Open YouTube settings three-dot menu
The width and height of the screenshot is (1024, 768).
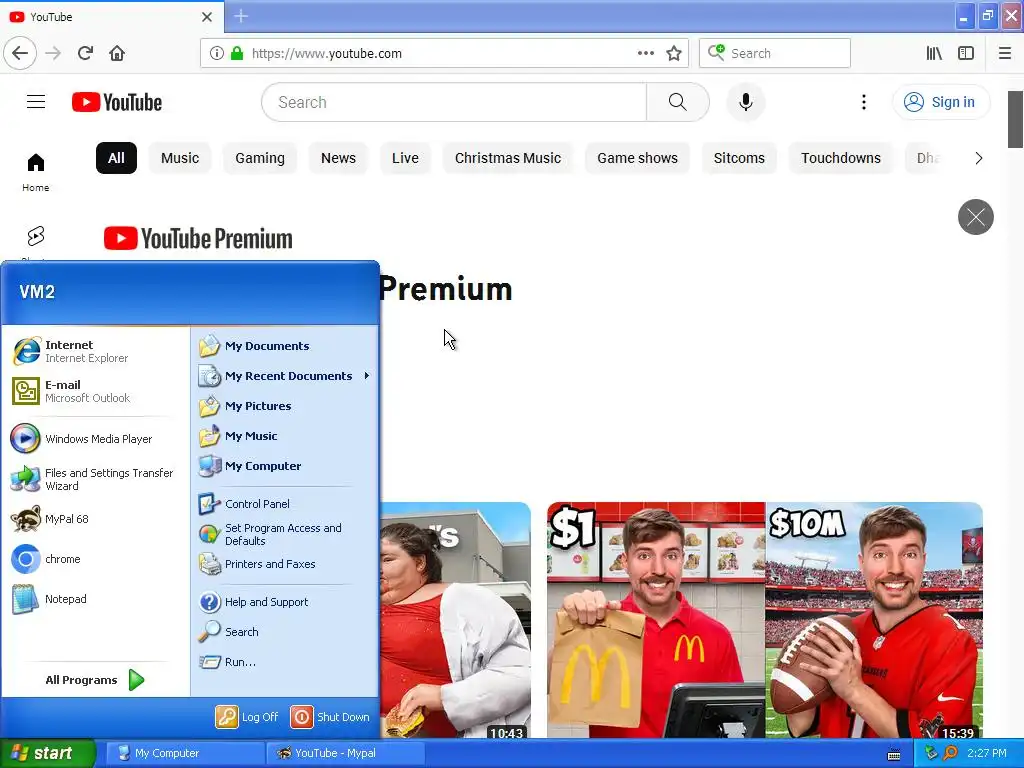coord(863,102)
